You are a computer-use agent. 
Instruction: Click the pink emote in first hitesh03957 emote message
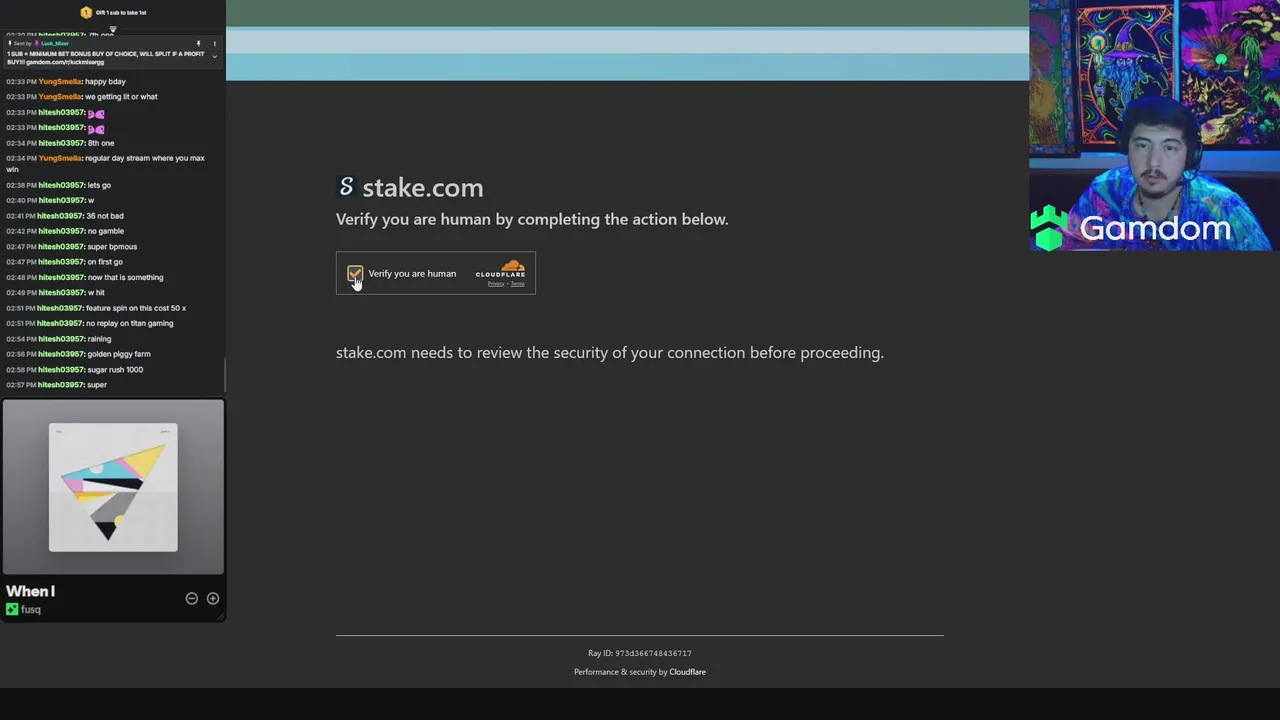(x=96, y=113)
